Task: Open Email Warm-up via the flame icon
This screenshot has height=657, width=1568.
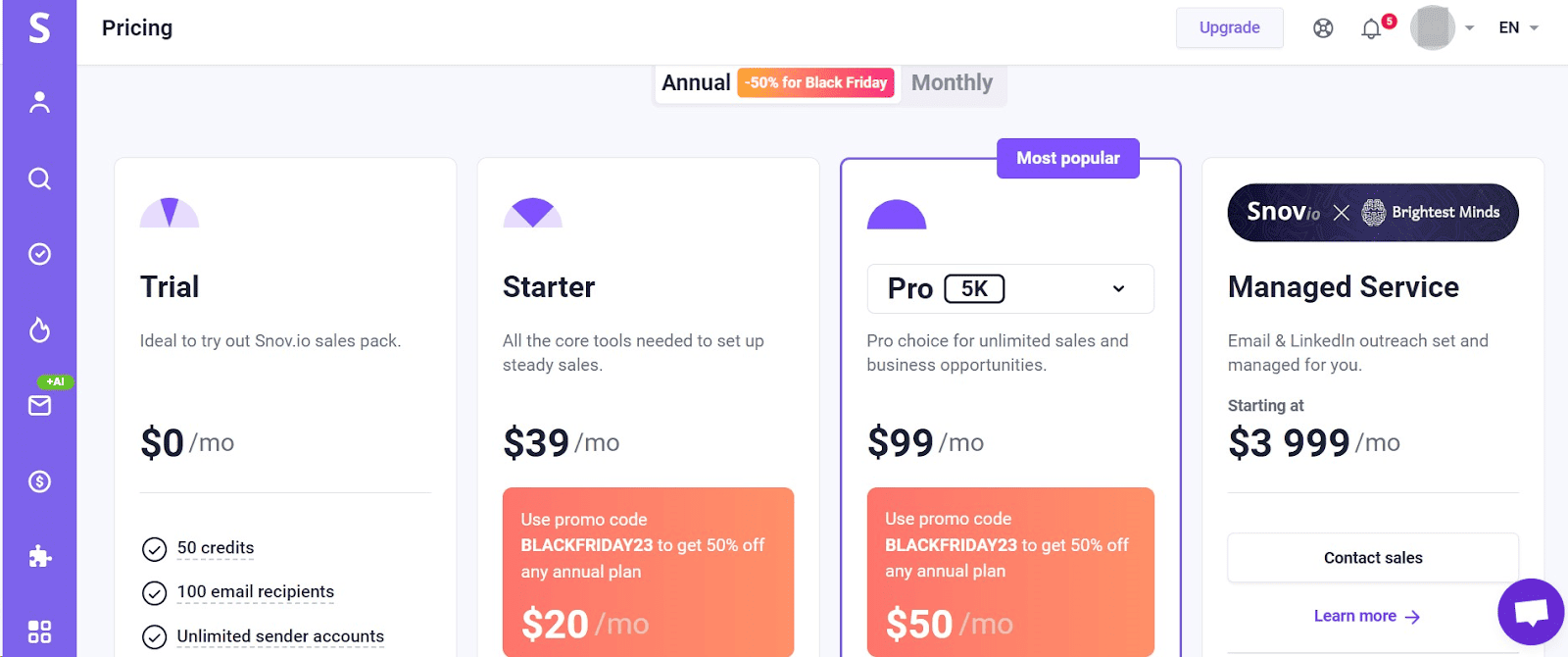Action: 39,330
